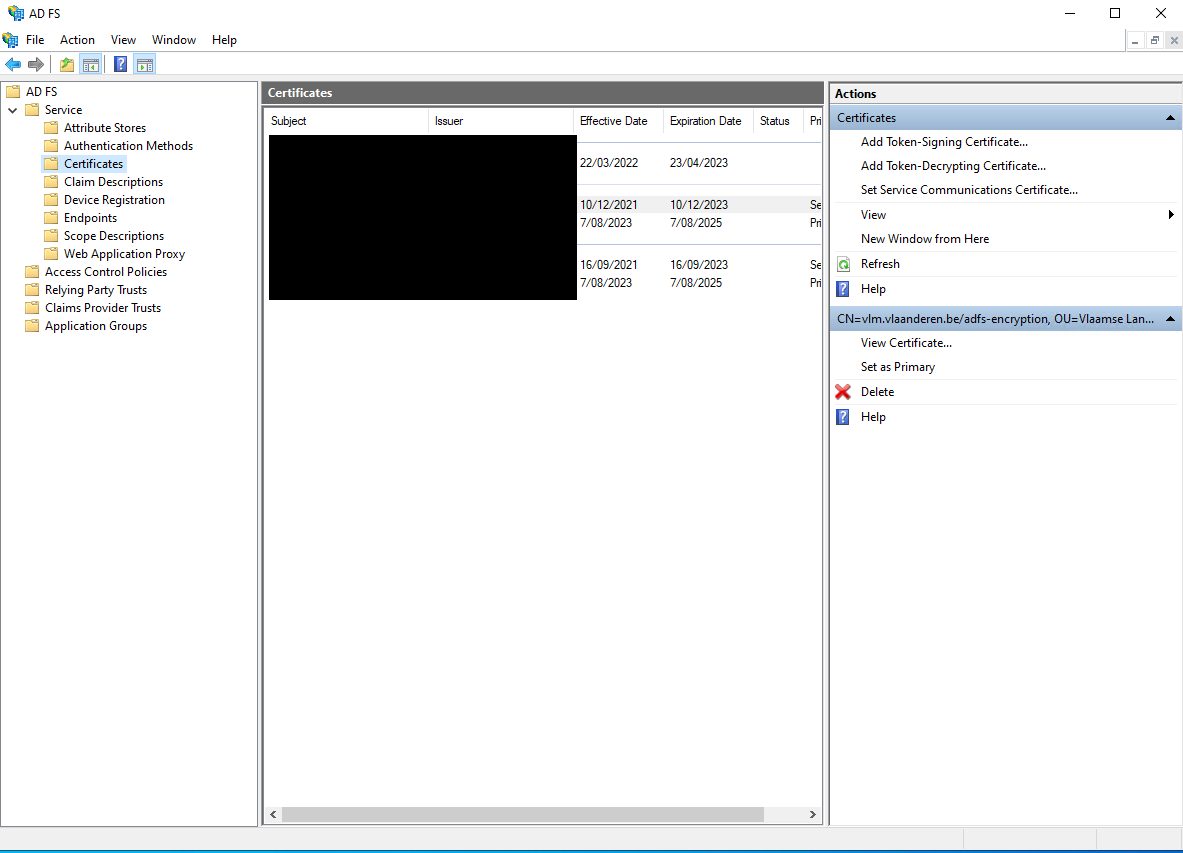Sort by the Issuer column header
The image size is (1183, 853).
(x=501, y=121)
